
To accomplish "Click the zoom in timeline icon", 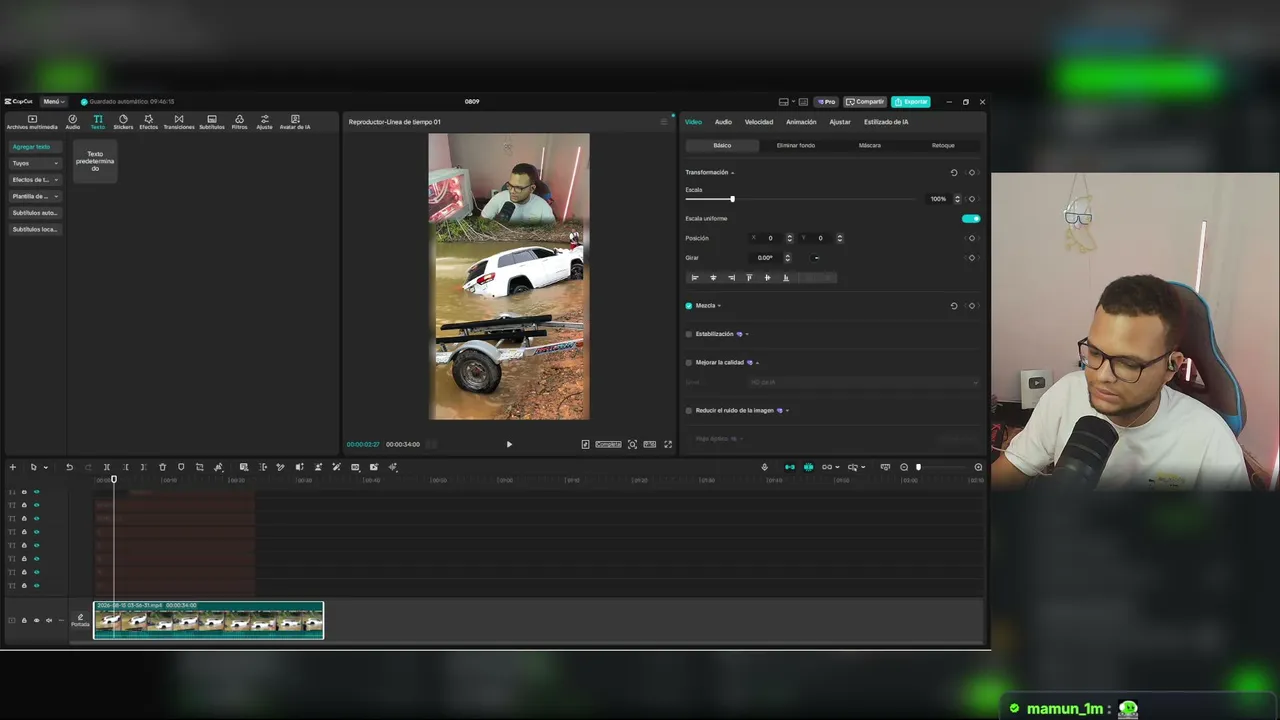I will 978,467.
